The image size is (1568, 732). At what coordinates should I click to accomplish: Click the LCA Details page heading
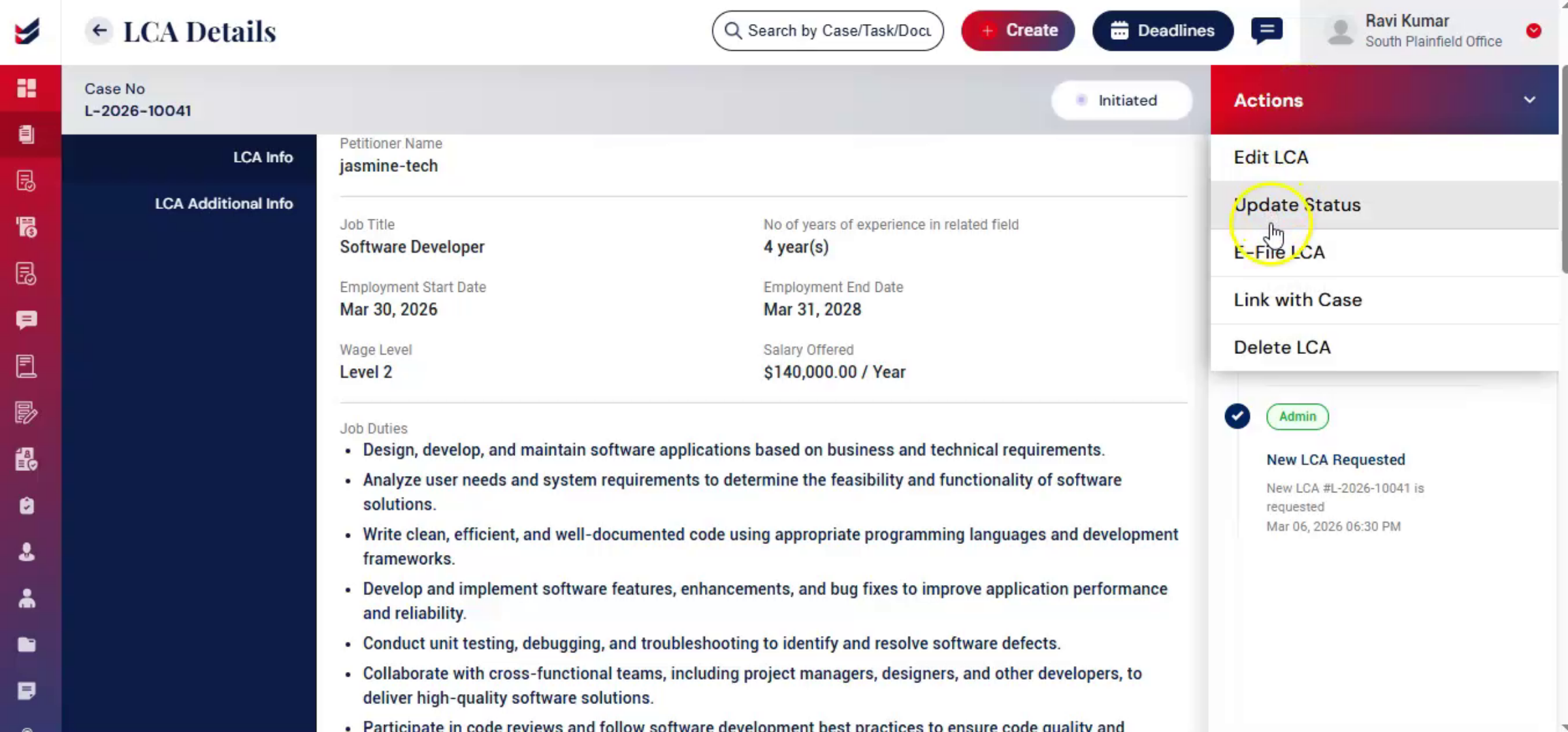click(199, 31)
